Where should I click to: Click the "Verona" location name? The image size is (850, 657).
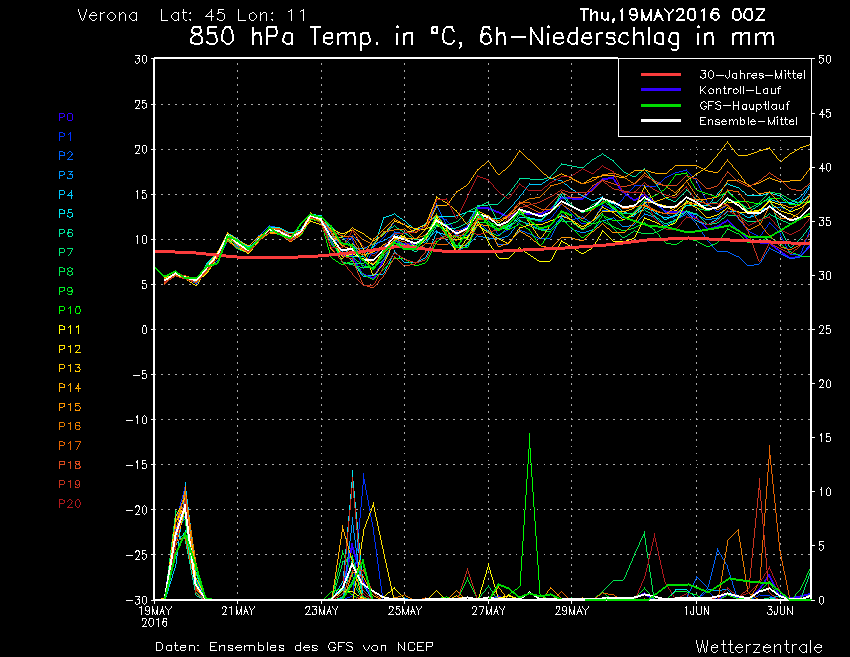coord(108,15)
